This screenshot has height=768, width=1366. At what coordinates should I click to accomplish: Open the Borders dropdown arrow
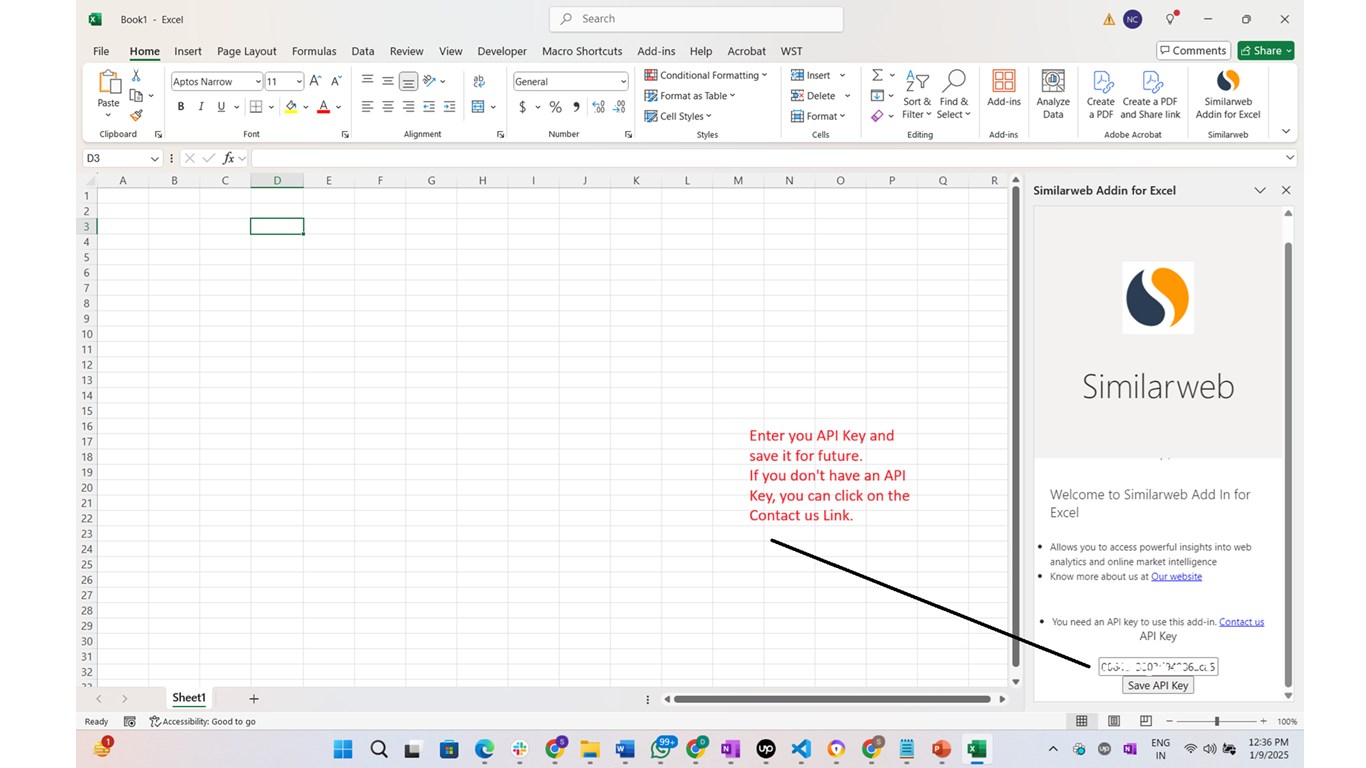coord(272,107)
